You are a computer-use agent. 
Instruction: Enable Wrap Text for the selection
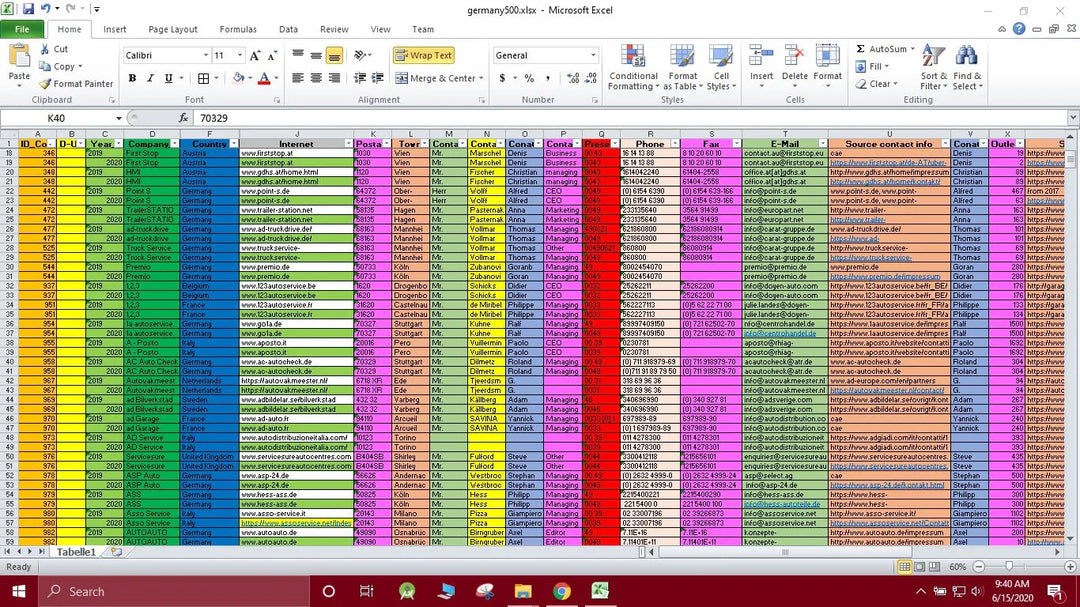coord(424,55)
